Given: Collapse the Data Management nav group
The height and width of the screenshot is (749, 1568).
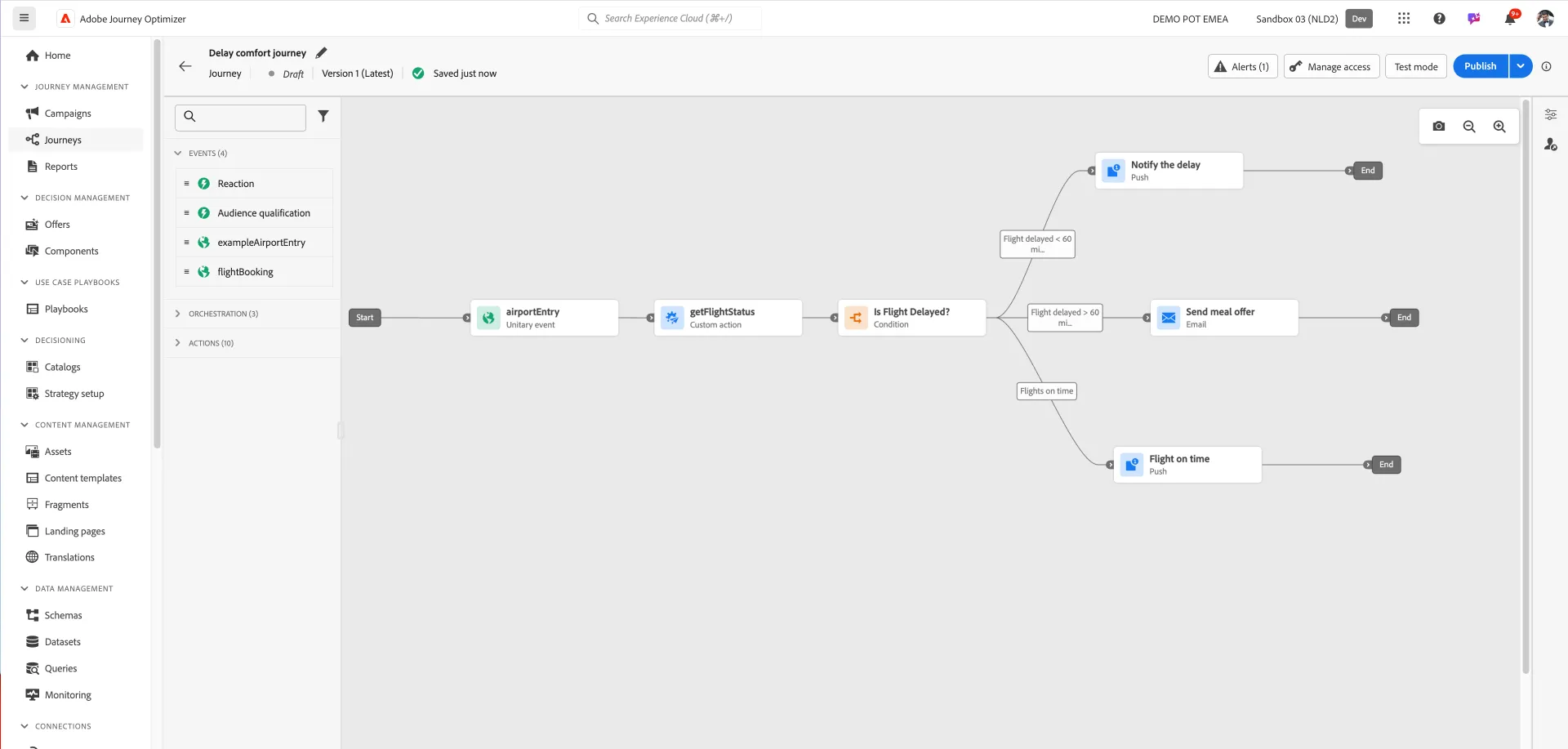Looking at the screenshot, I should [24, 589].
